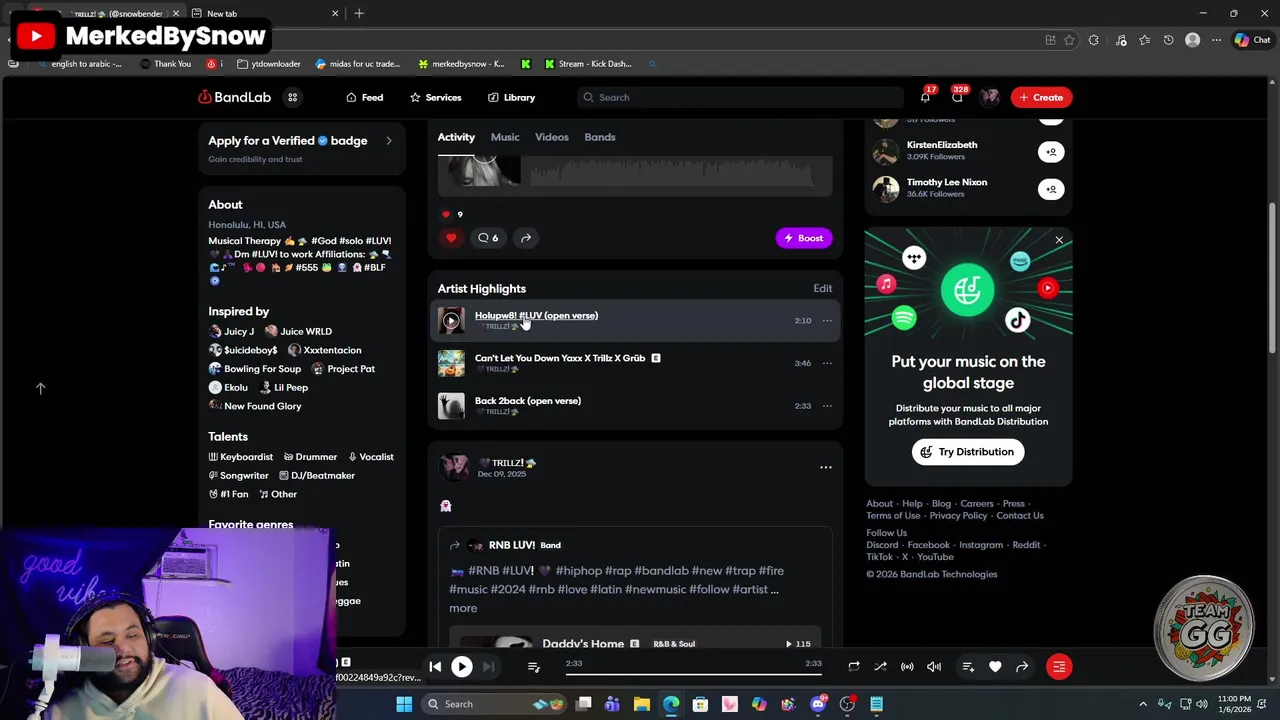Edit Artist Highlights
This screenshot has height=720, width=1280.
822,288
